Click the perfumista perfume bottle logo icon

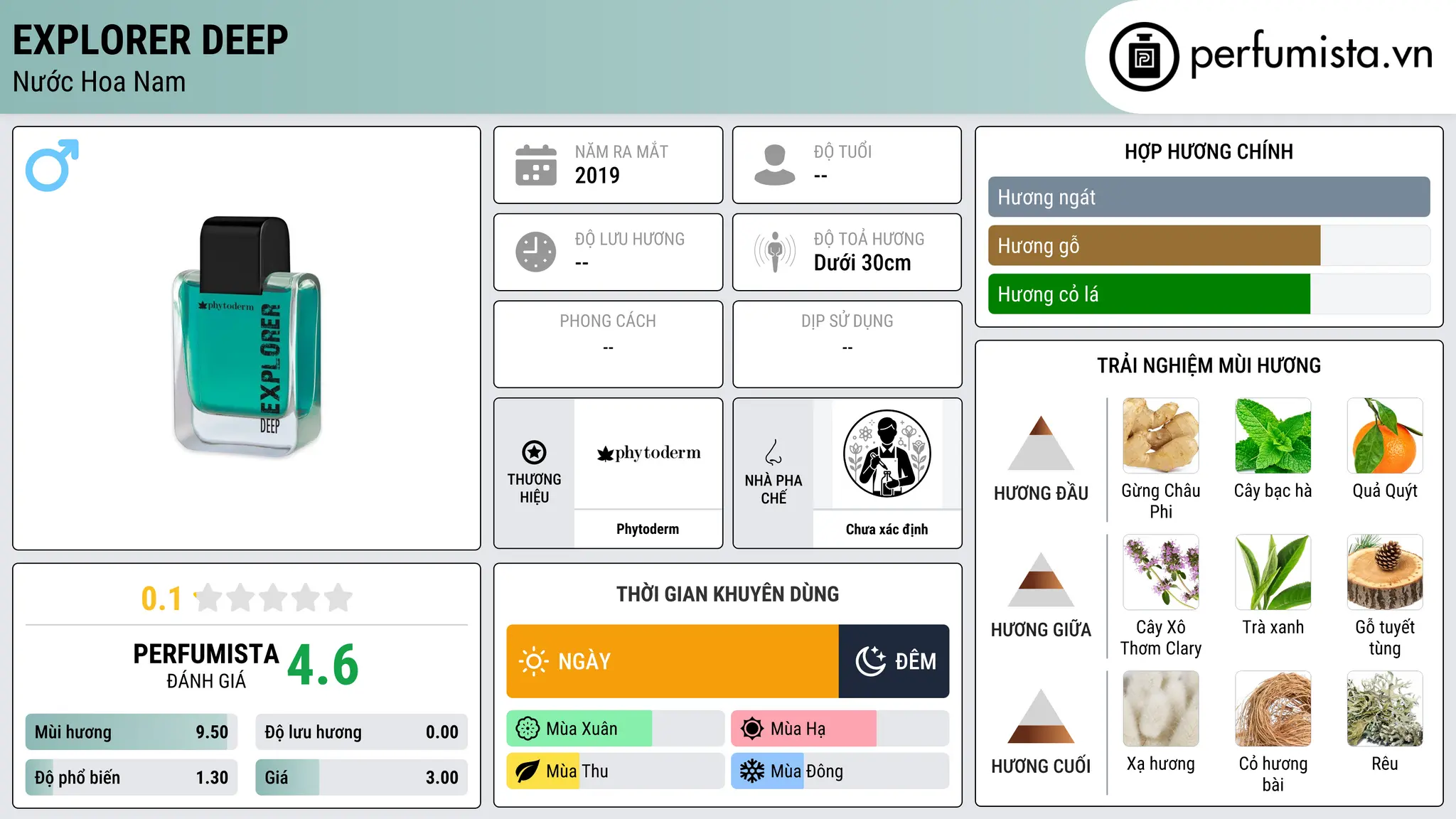[x=1144, y=57]
